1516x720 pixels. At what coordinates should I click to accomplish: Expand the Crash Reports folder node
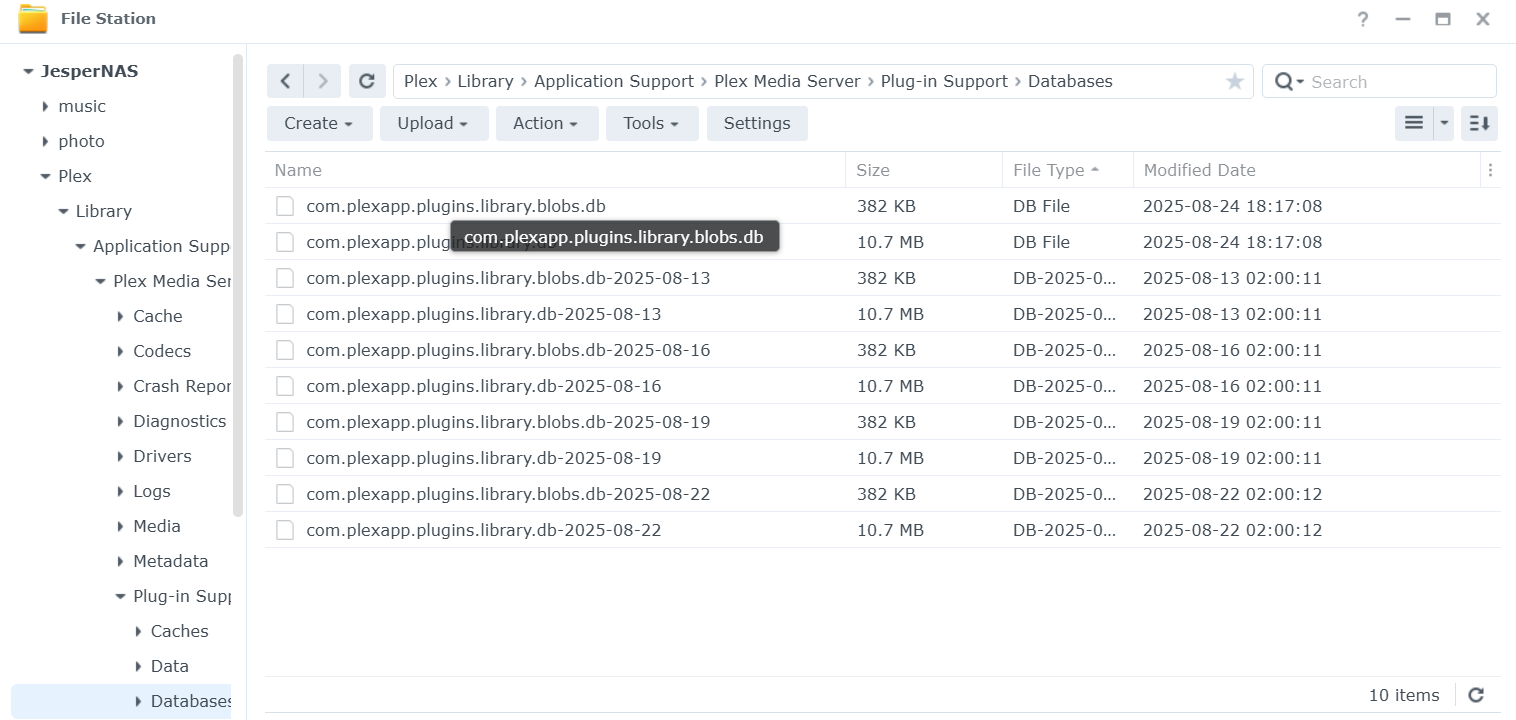pyautogui.click(x=120, y=387)
